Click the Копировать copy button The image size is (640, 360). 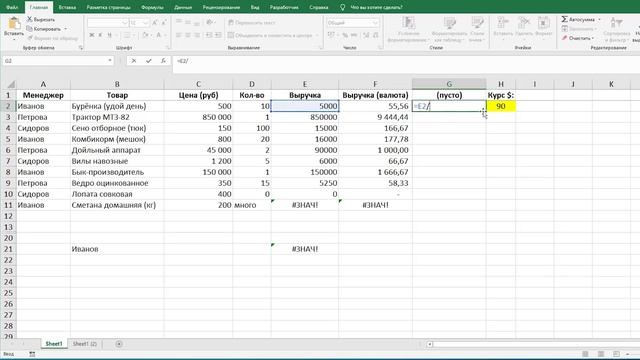[x=43, y=29]
